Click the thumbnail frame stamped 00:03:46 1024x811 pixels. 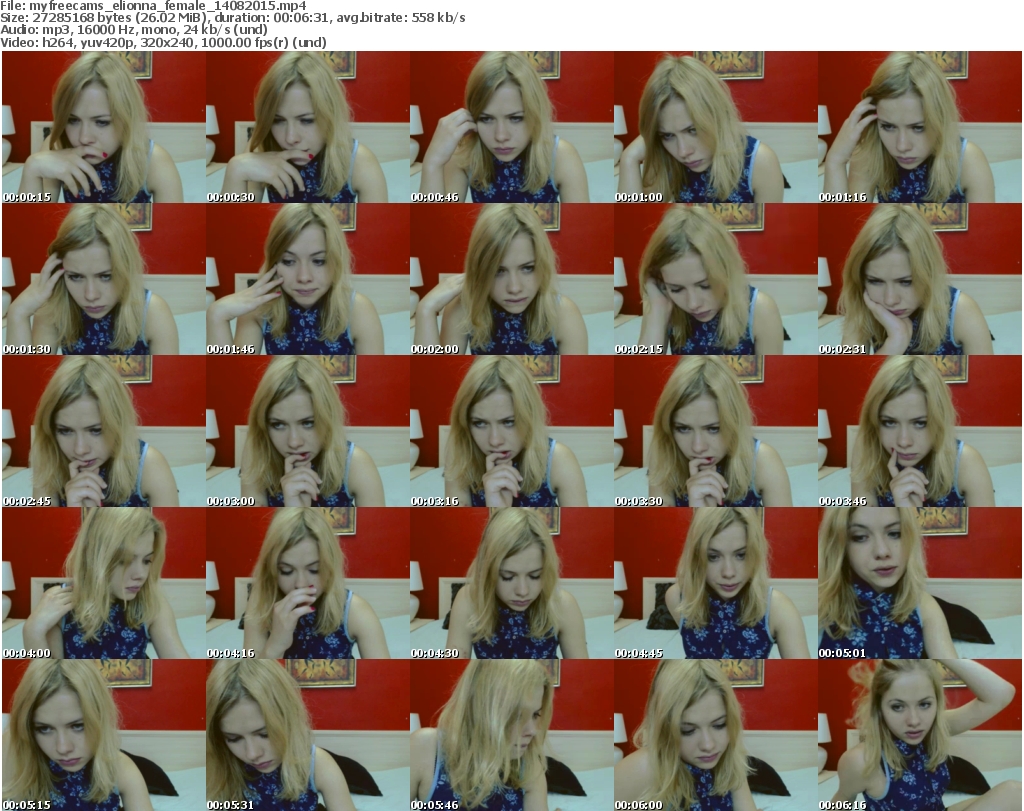pyautogui.click(x=920, y=432)
